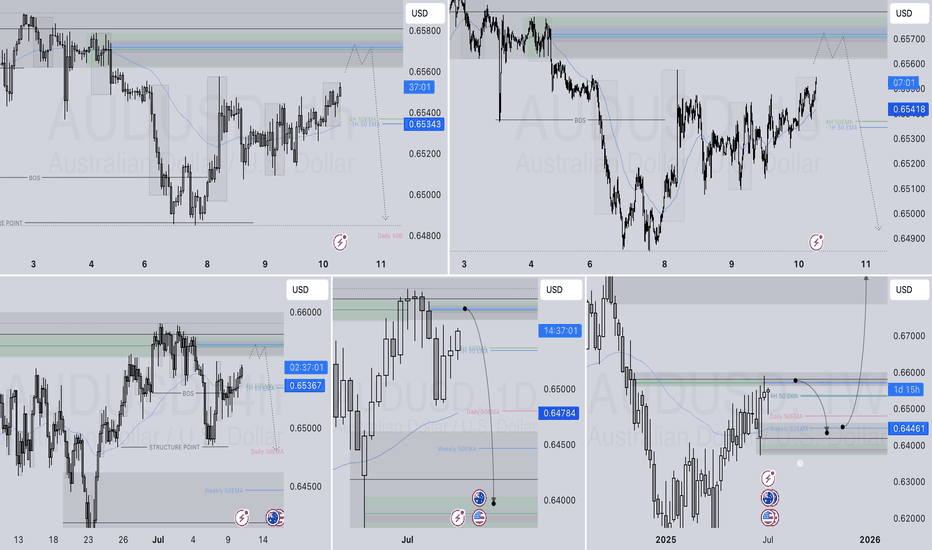Image resolution: width=932 pixels, height=550 pixels.
Task: Click lightning event icon on 02:37:01 chart
Action: (242, 518)
